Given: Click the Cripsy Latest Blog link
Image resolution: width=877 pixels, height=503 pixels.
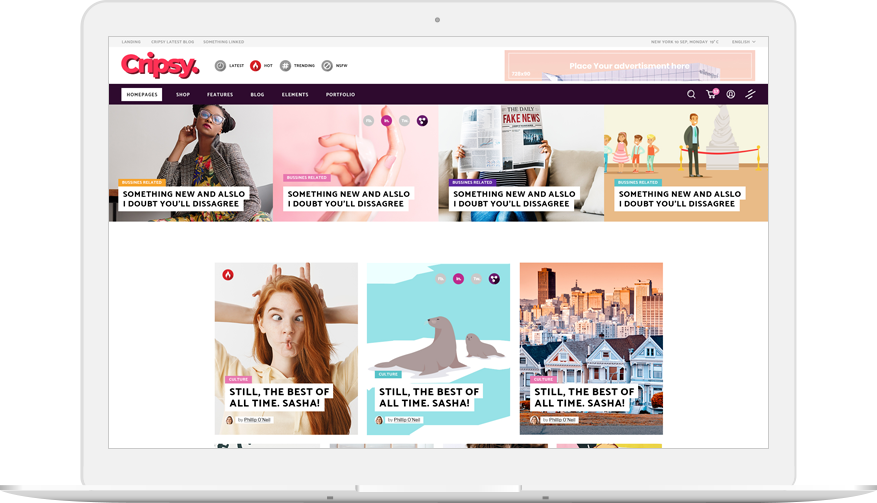Looking at the screenshot, I should (x=173, y=42).
